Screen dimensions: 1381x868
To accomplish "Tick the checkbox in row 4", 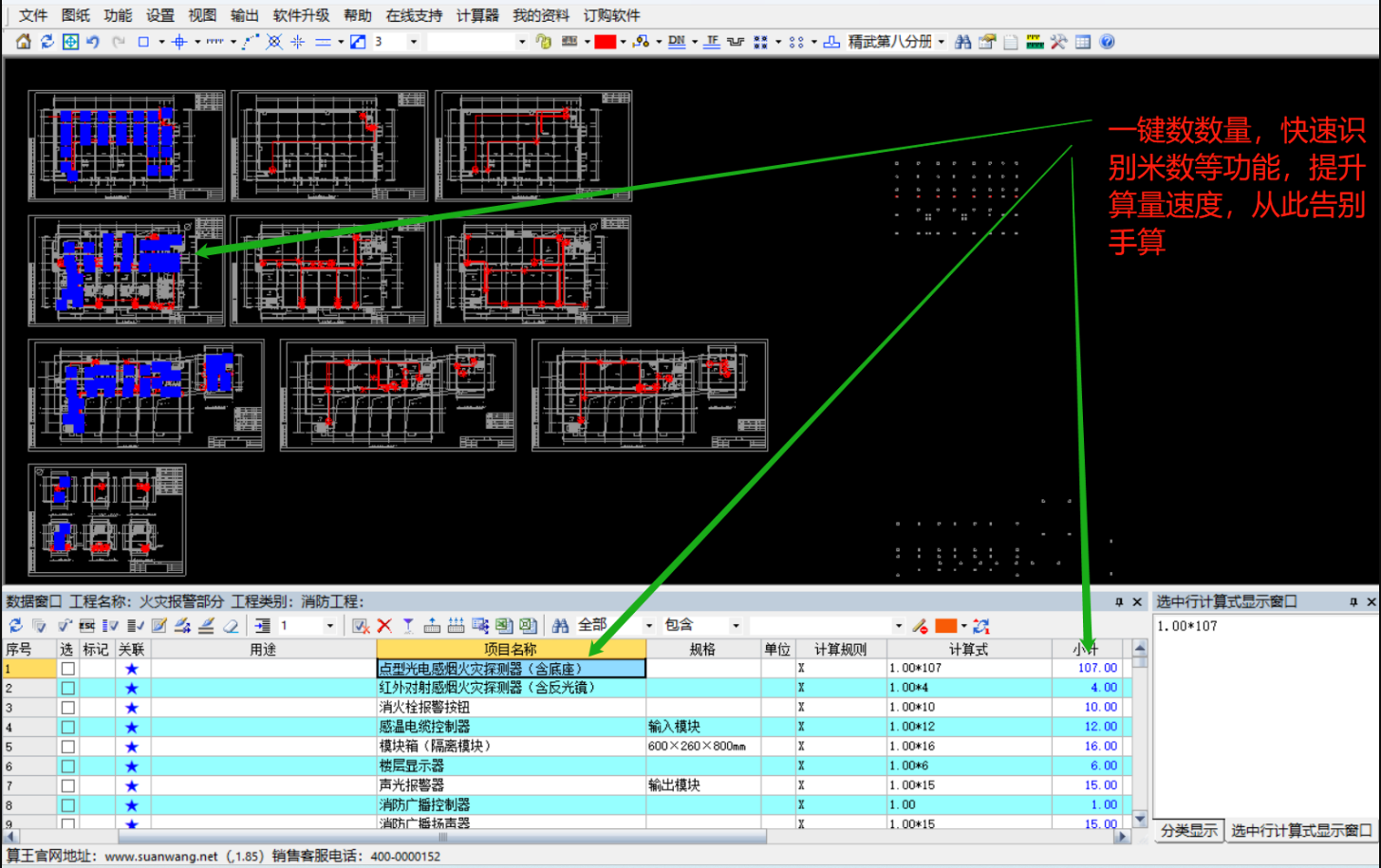I will [67, 727].
